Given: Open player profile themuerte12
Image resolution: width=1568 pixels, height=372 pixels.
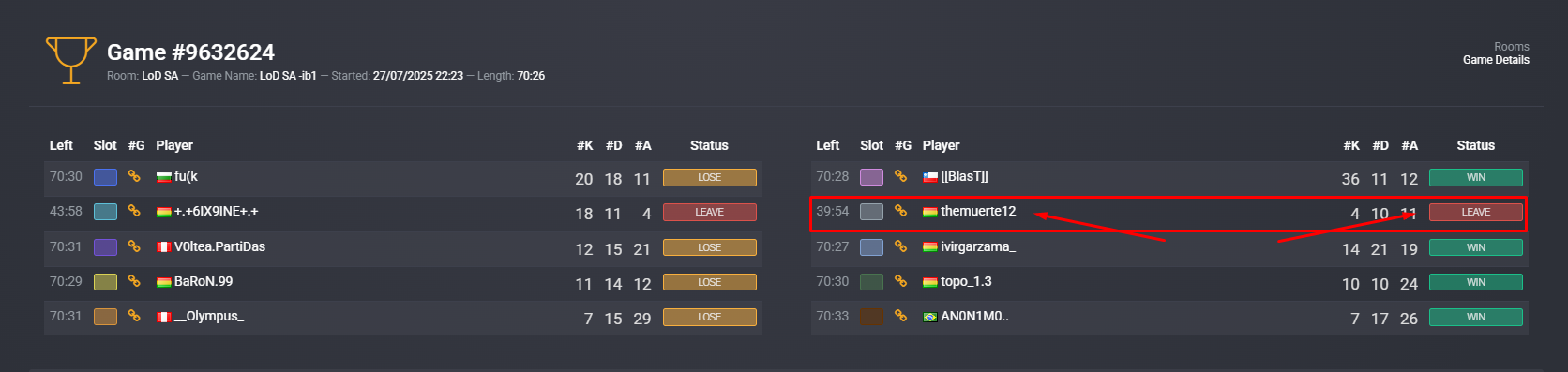Looking at the screenshot, I should coord(978,211).
